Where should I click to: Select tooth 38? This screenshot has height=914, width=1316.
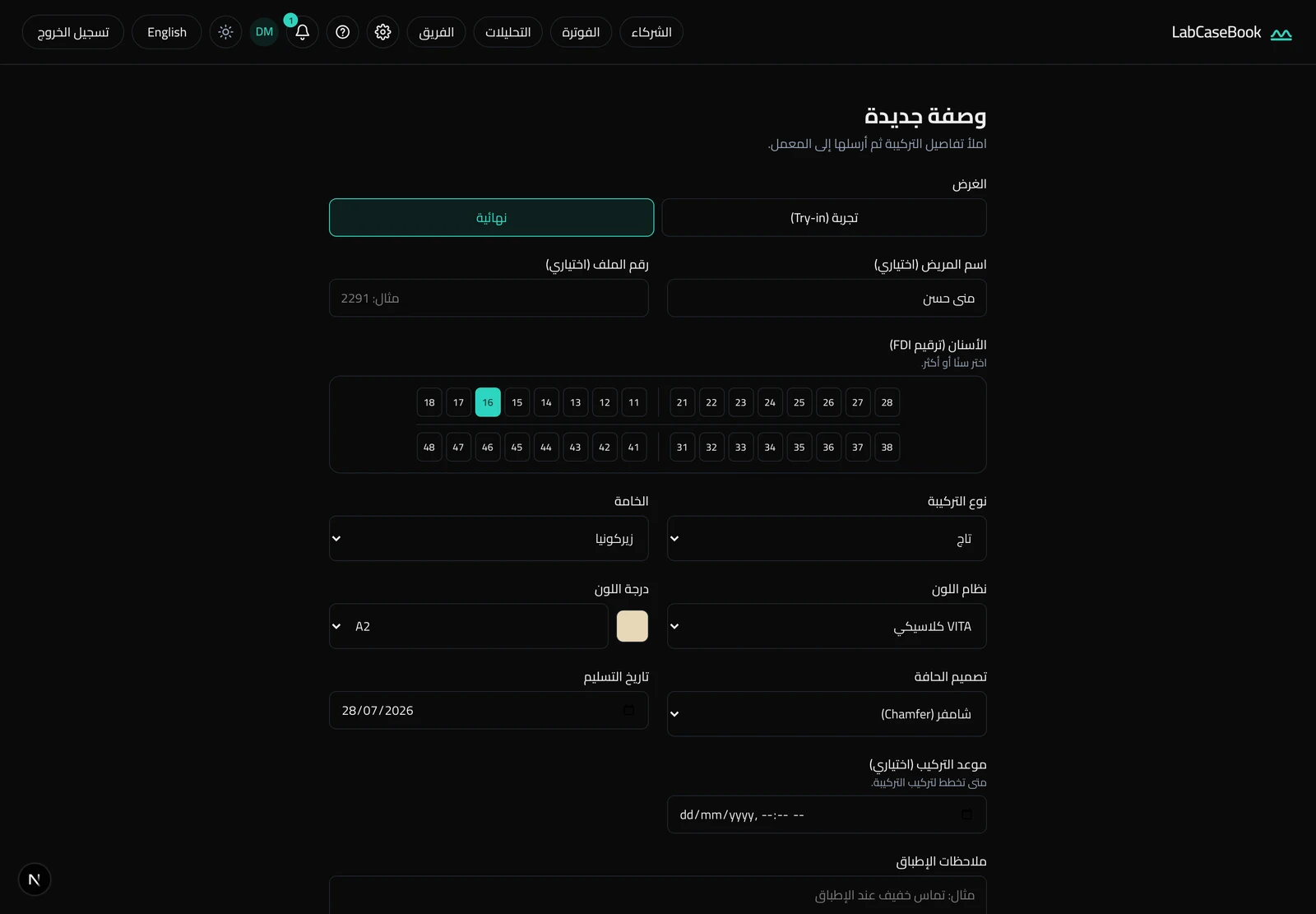[x=887, y=447]
